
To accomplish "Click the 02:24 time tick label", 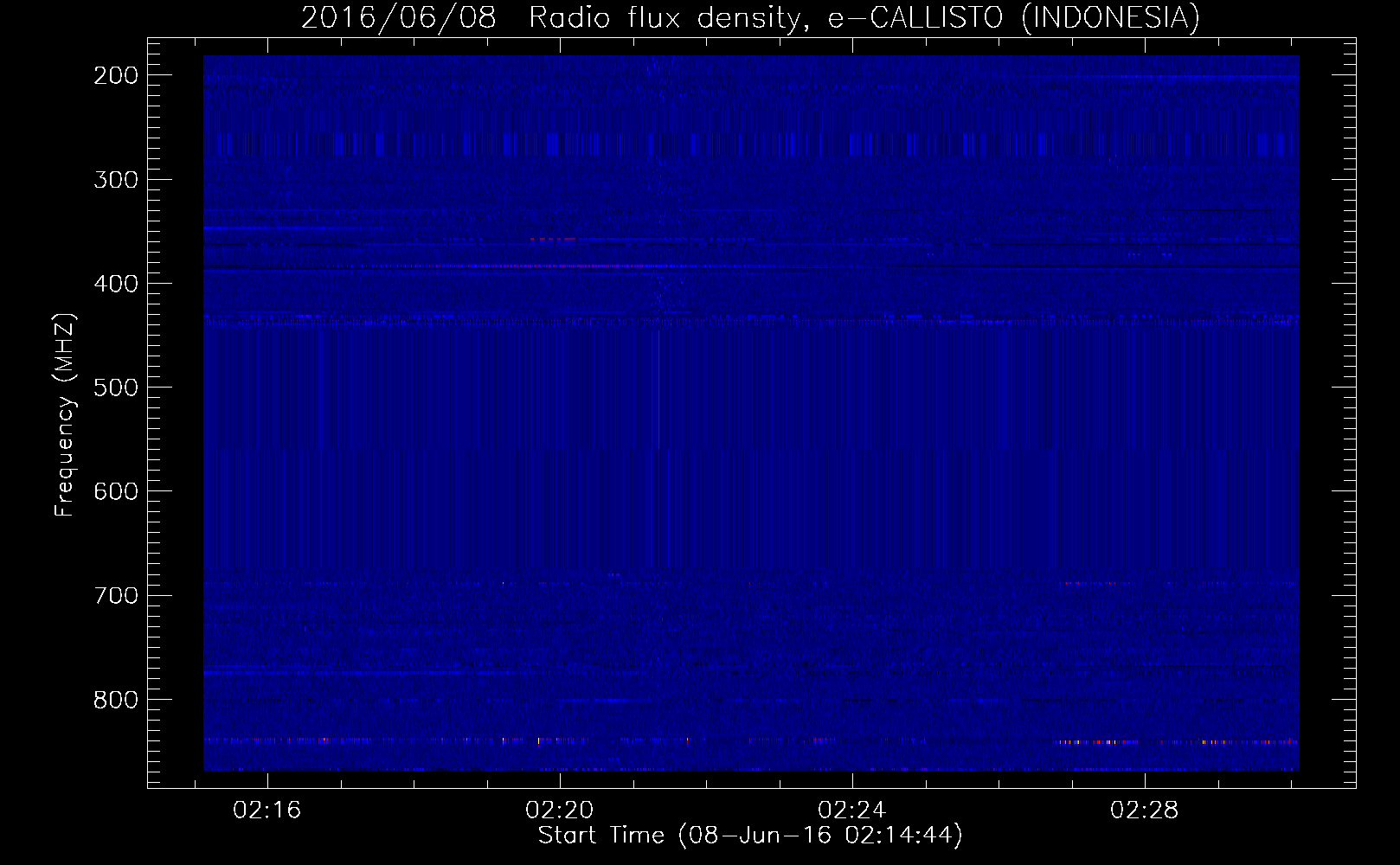I will click(852, 811).
